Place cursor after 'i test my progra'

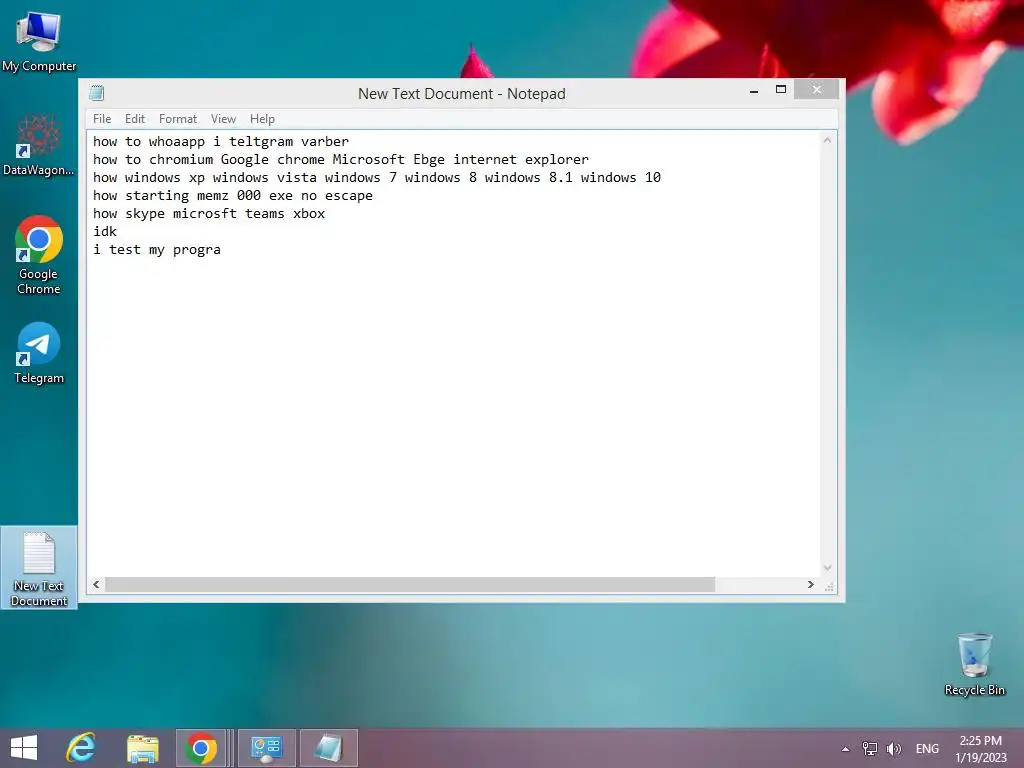point(222,249)
